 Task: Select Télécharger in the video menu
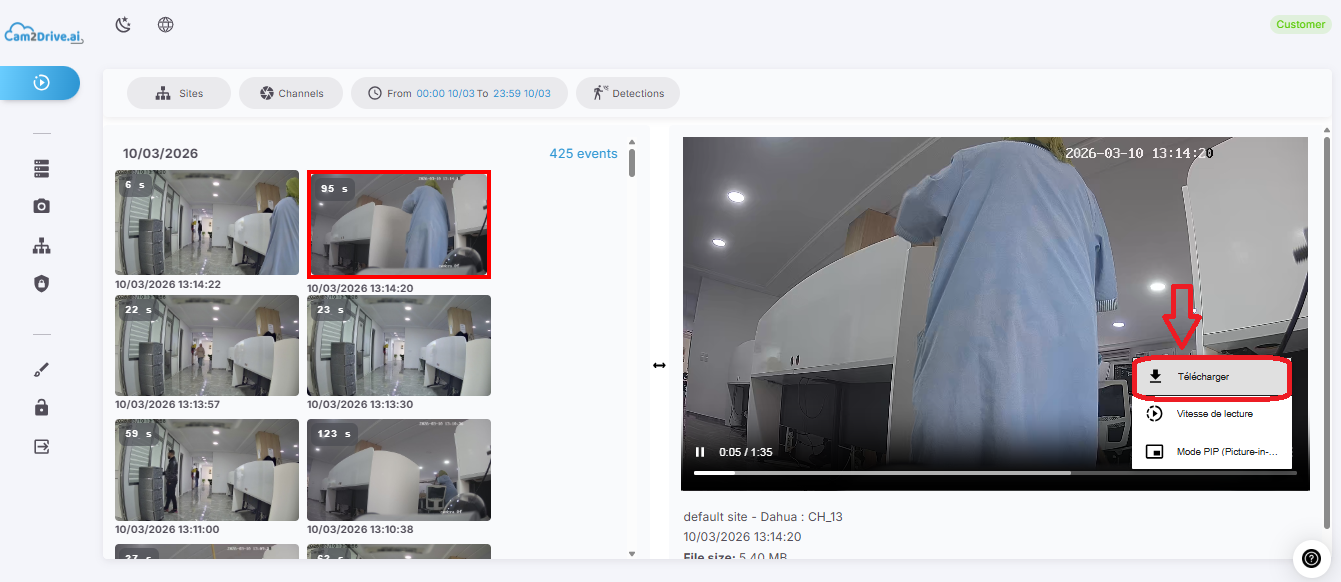tap(1212, 377)
